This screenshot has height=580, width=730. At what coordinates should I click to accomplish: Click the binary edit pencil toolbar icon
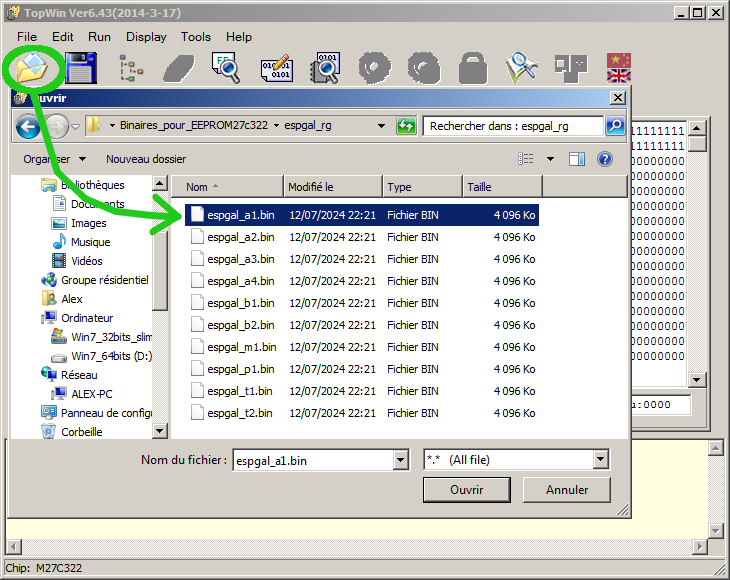pos(276,69)
